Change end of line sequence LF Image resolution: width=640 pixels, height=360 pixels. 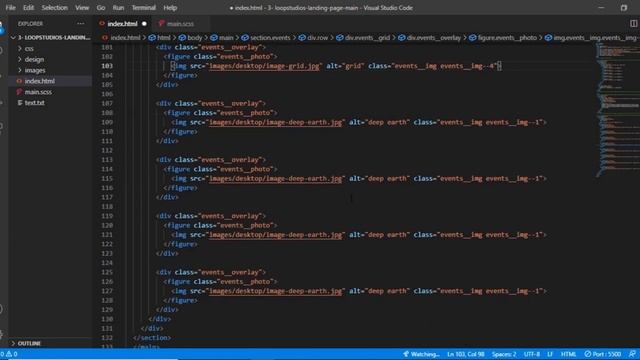coord(550,354)
